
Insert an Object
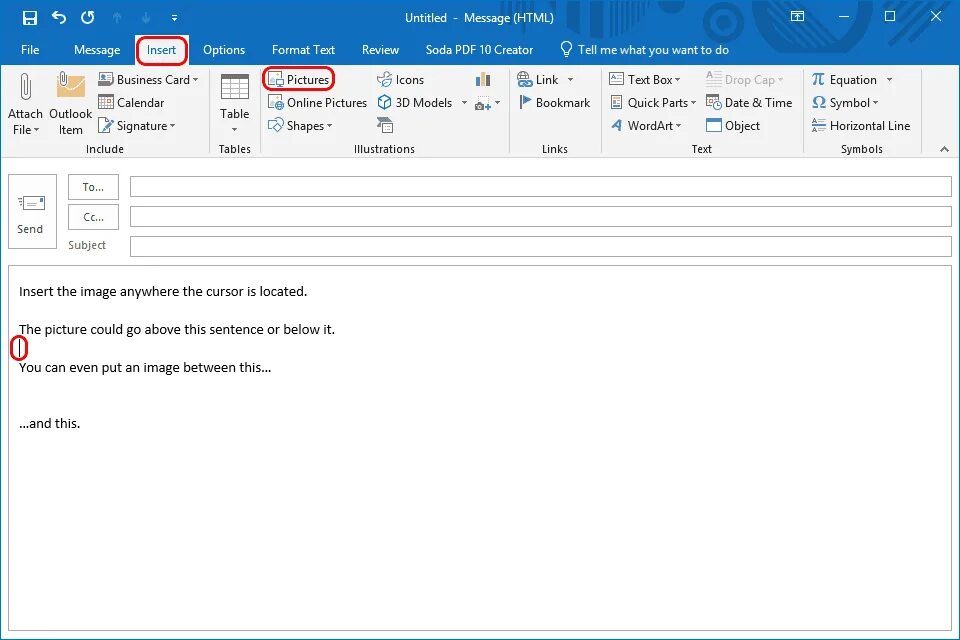pos(733,126)
